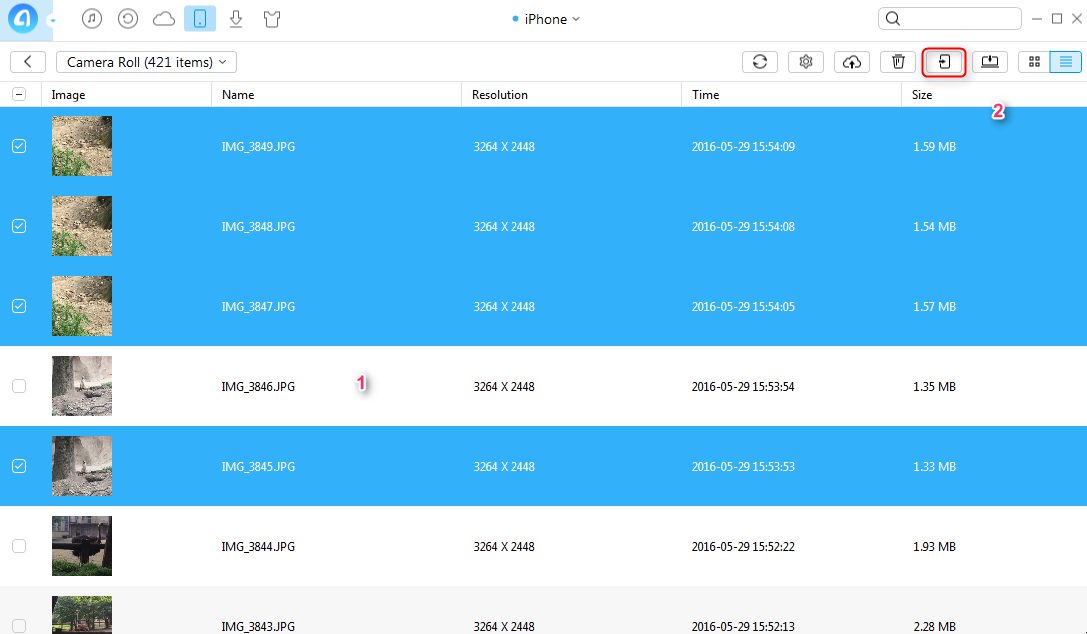The height and width of the screenshot is (634, 1087).
Task: Open the iTunes library music icon
Action: click(92, 19)
